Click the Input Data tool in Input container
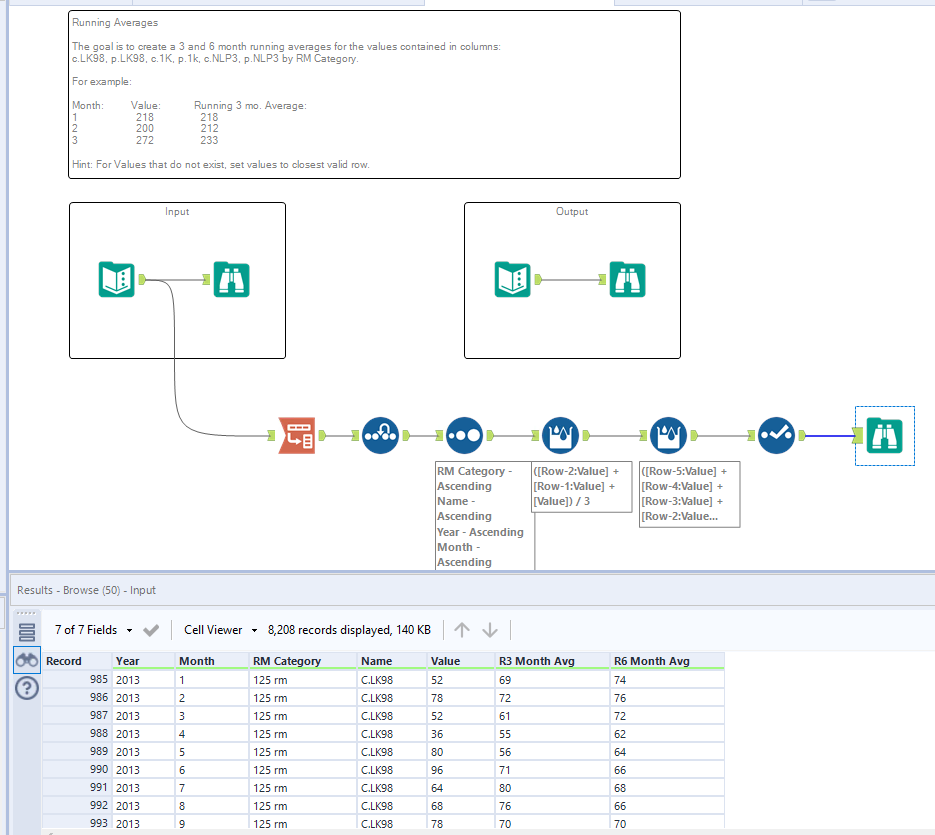Image resolution: width=935 pixels, height=835 pixels. (117, 279)
